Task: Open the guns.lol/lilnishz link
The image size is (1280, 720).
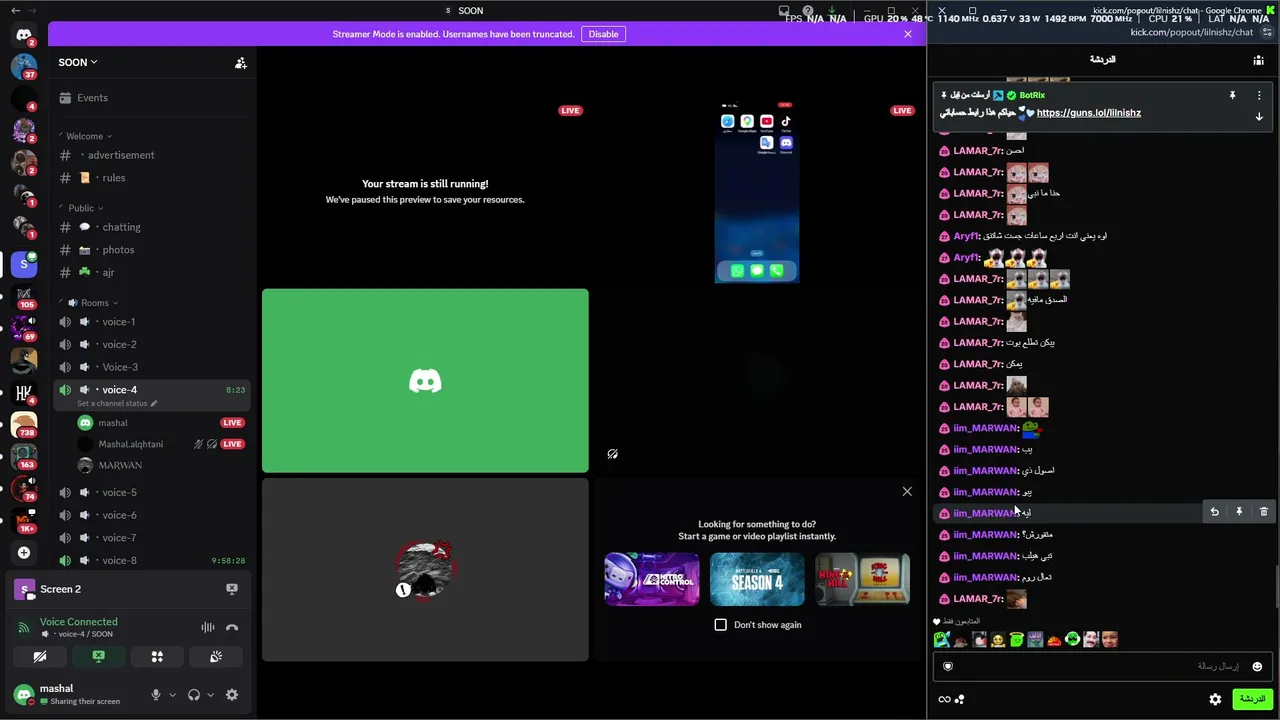Action: 1089,113
